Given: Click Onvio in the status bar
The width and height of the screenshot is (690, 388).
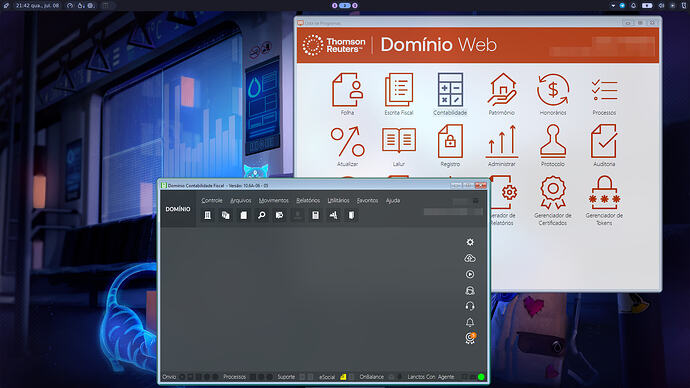Looking at the screenshot, I should 169,377.
